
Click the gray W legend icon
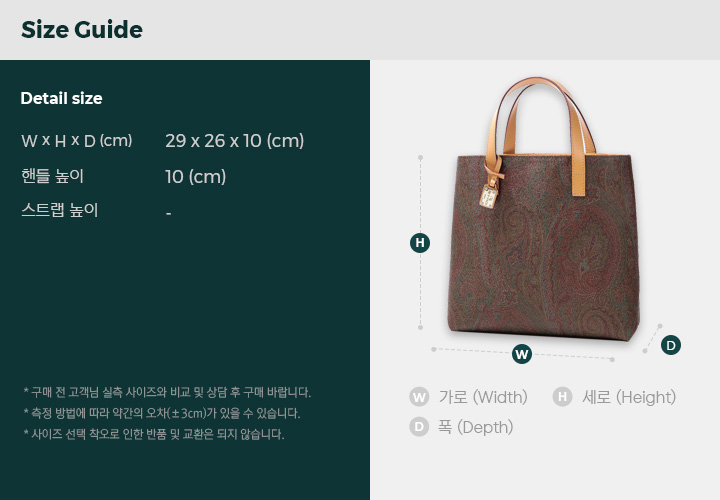pyautogui.click(x=419, y=397)
